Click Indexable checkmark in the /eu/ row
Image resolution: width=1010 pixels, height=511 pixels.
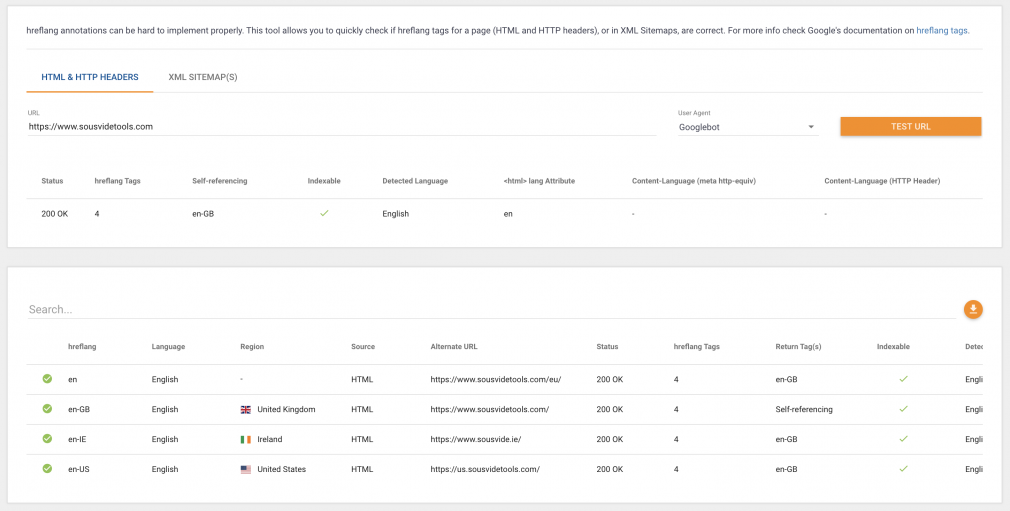point(903,379)
